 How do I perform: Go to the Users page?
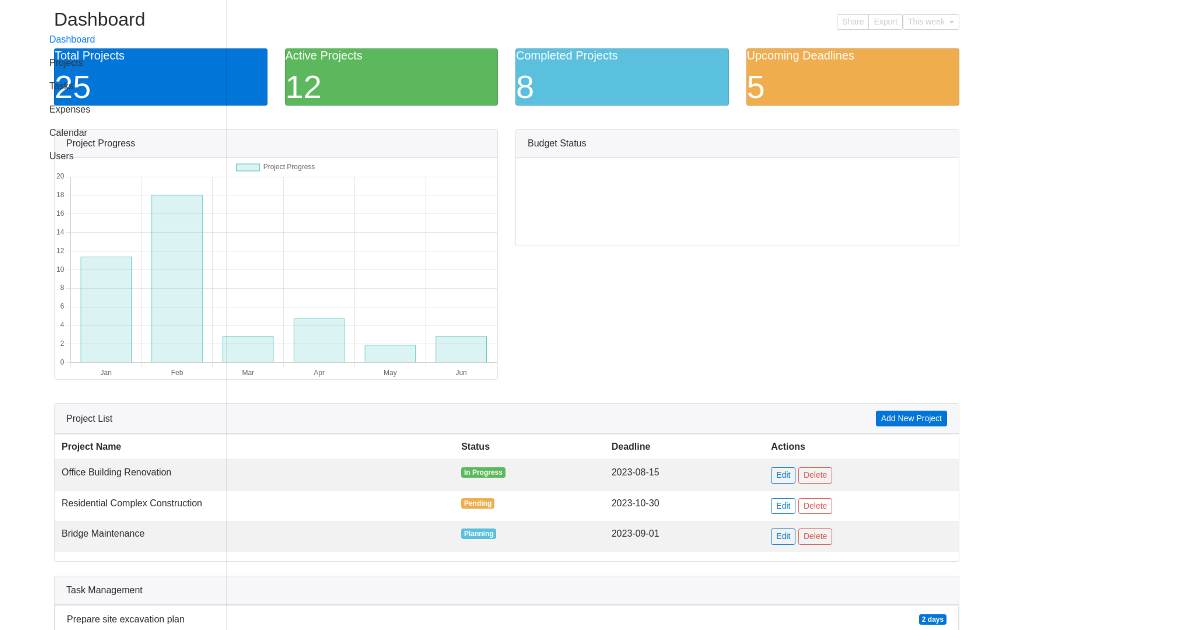click(60, 156)
